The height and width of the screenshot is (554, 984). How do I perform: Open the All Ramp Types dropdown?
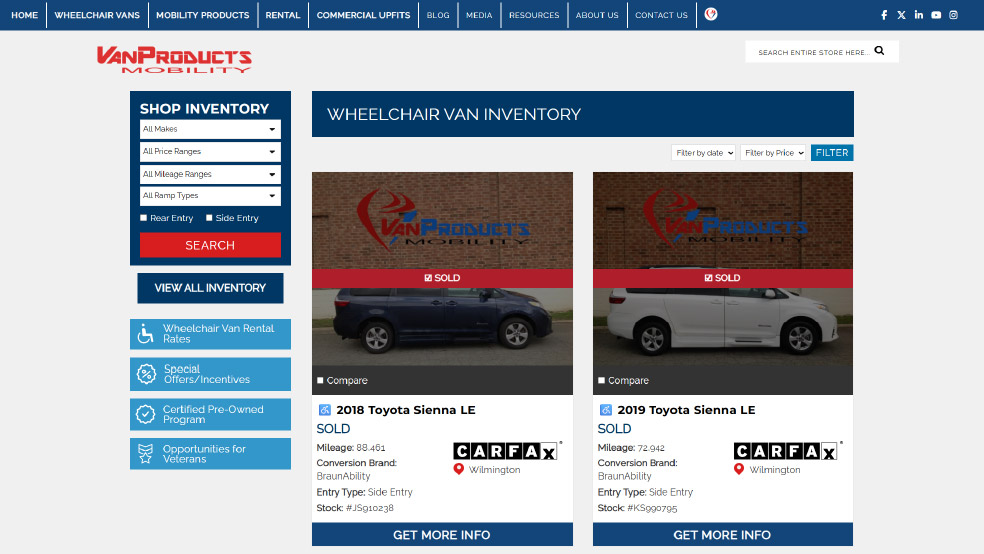[x=210, y=196]
